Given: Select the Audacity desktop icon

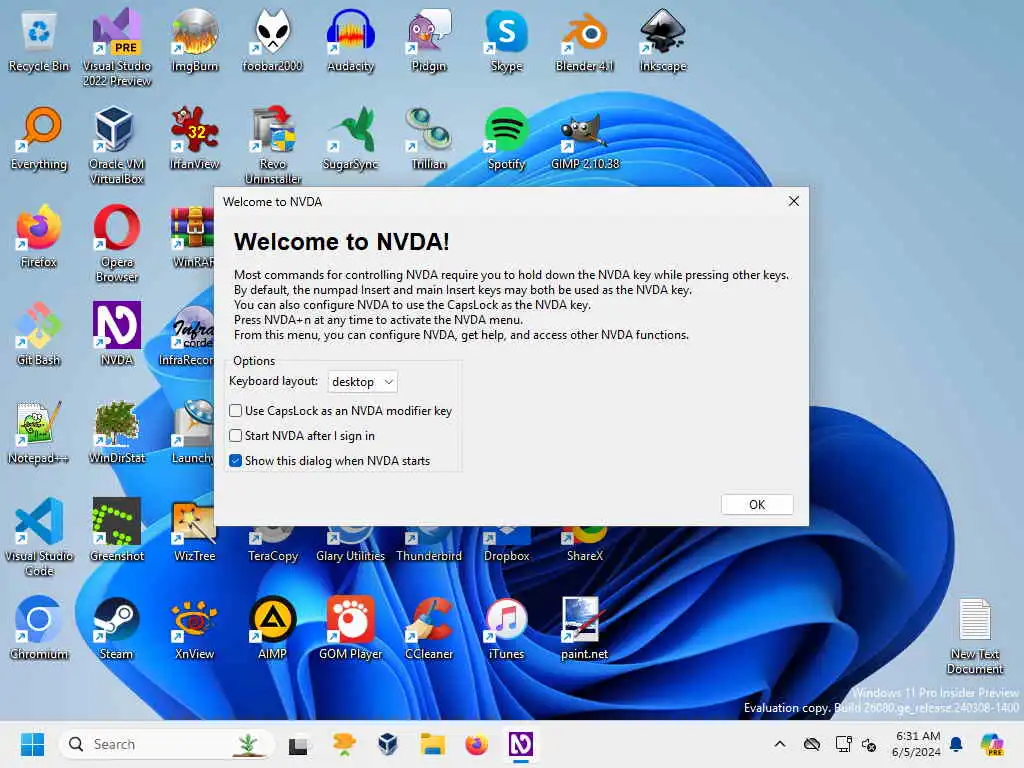Looking at the screenshot, I should 351,42.
